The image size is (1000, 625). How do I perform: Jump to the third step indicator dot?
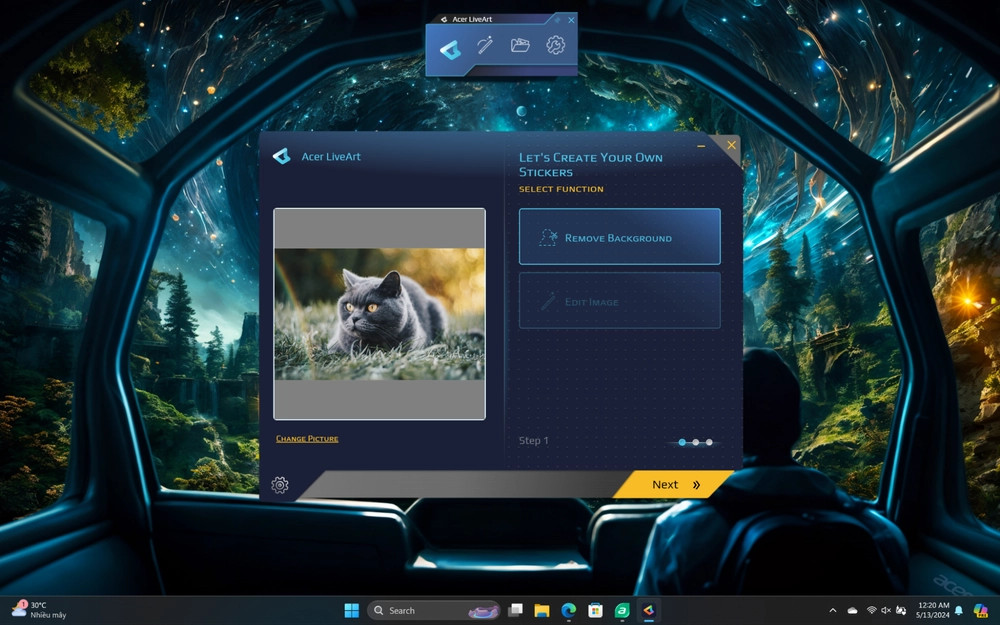click(x=709, y=442)
